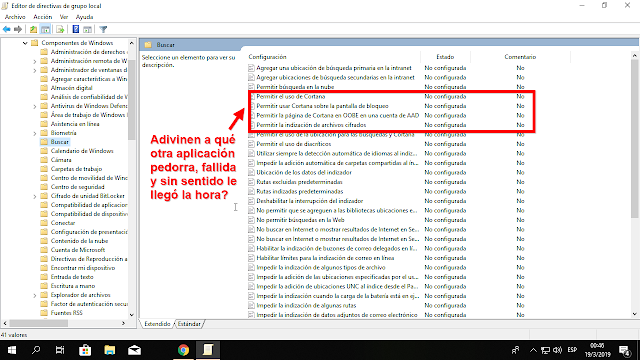Click scroll-up arrow of the policy list

(x=634, y=56)
